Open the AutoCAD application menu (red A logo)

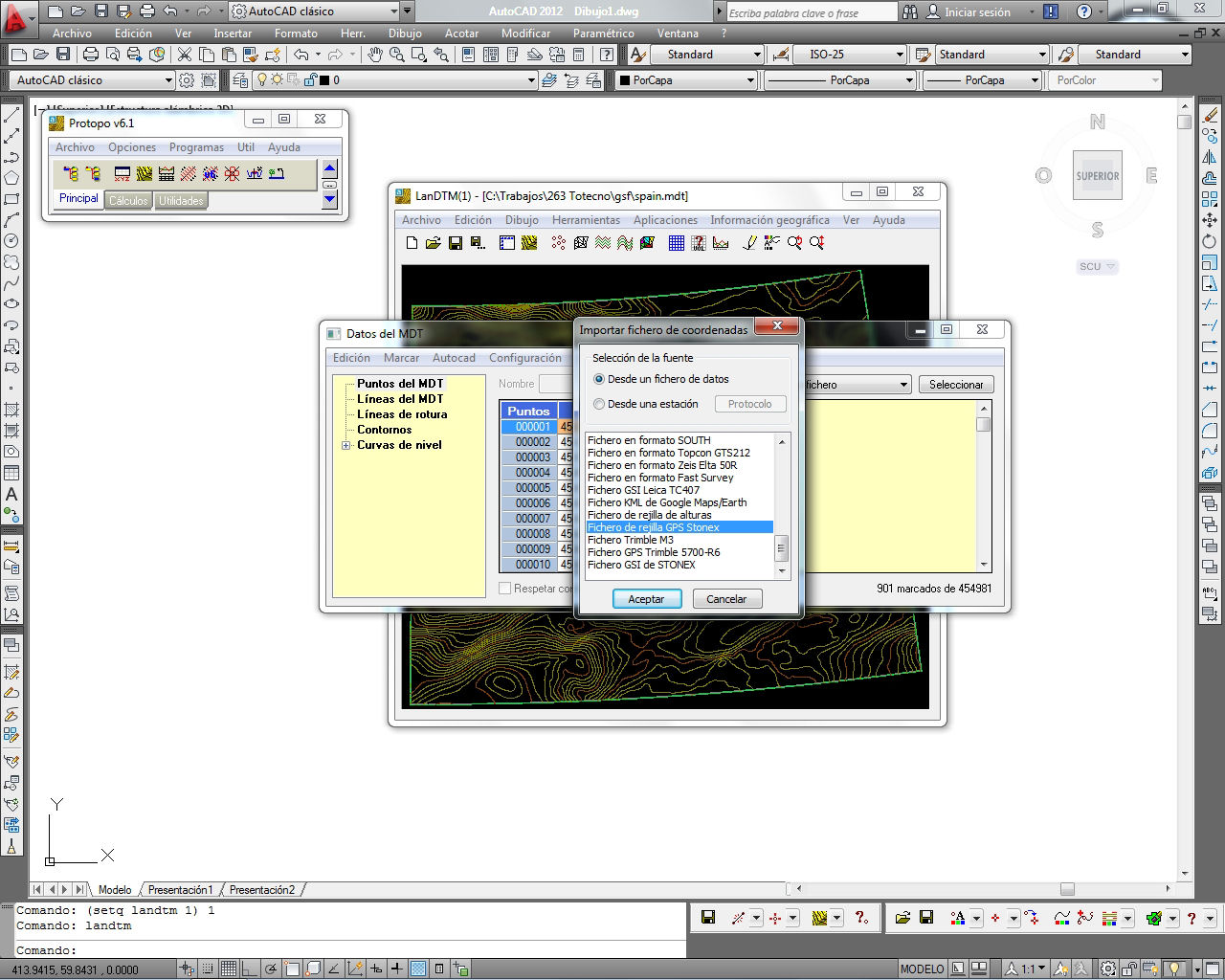click(x=17, y=17)
